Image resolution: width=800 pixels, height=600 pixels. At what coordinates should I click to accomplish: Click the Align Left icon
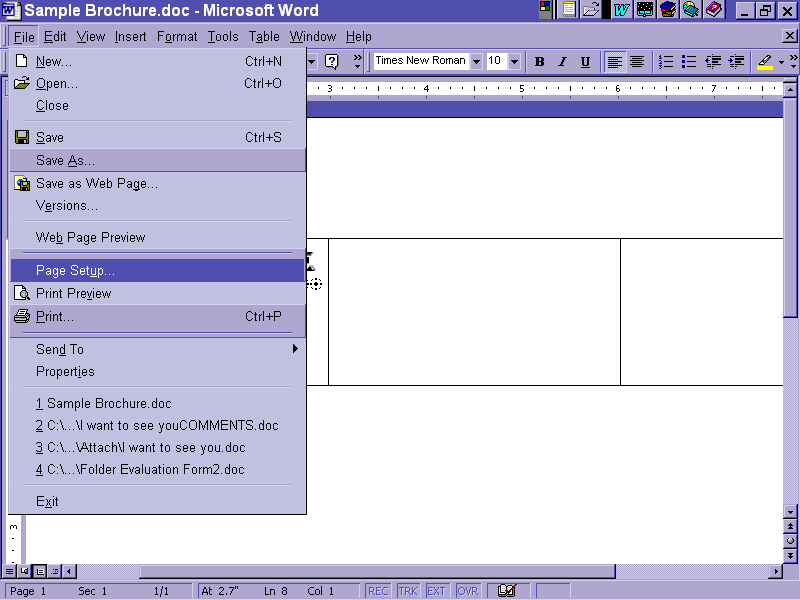pyautogui.click(x=614, y=61)
